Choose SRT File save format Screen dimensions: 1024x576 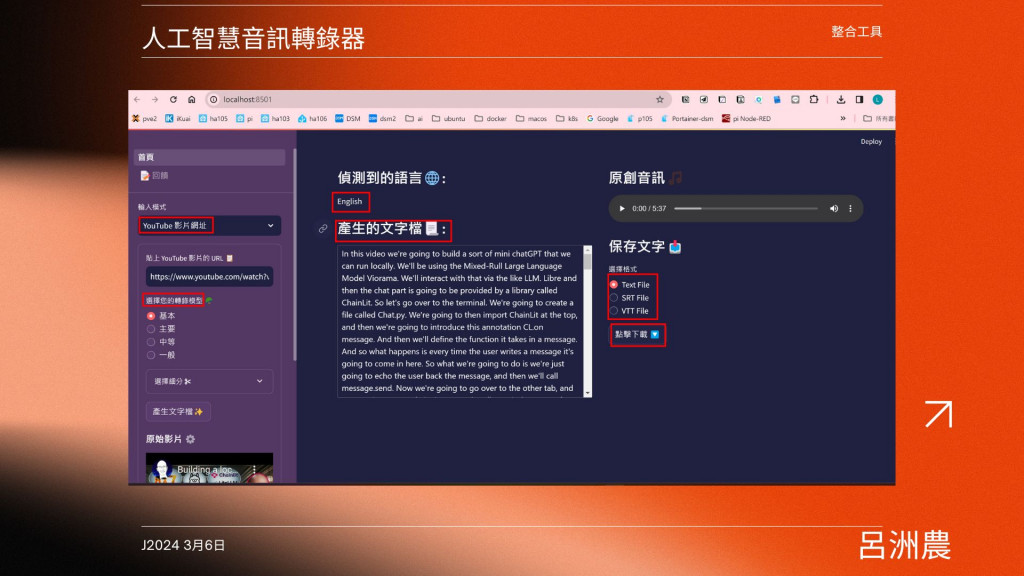(614, 298)
